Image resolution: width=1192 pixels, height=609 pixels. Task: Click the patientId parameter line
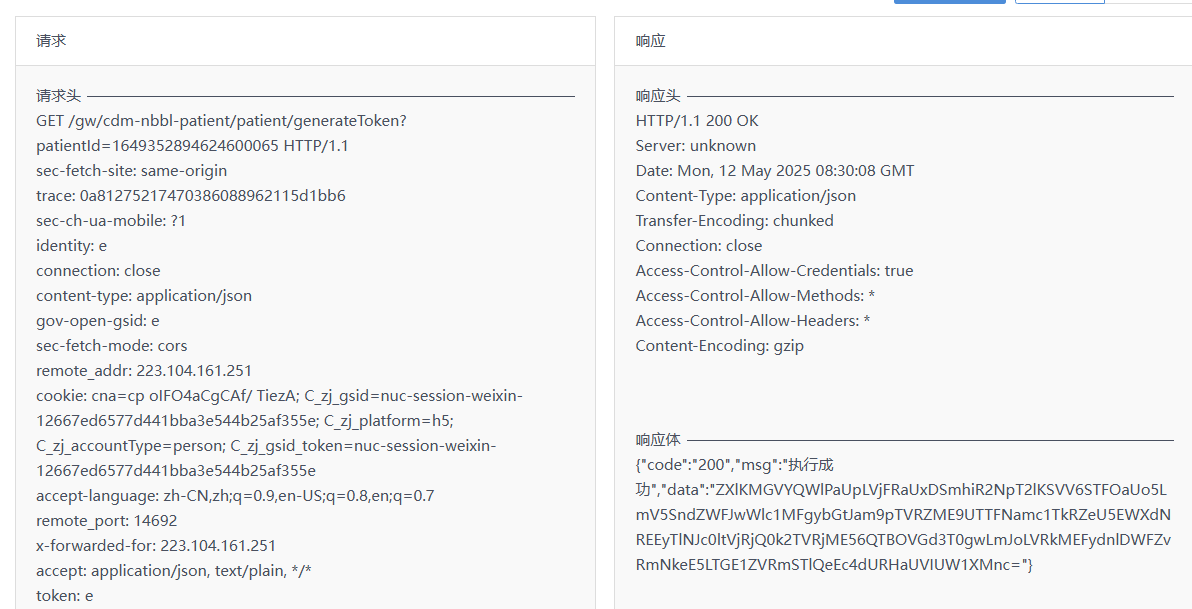coord(192,146)
